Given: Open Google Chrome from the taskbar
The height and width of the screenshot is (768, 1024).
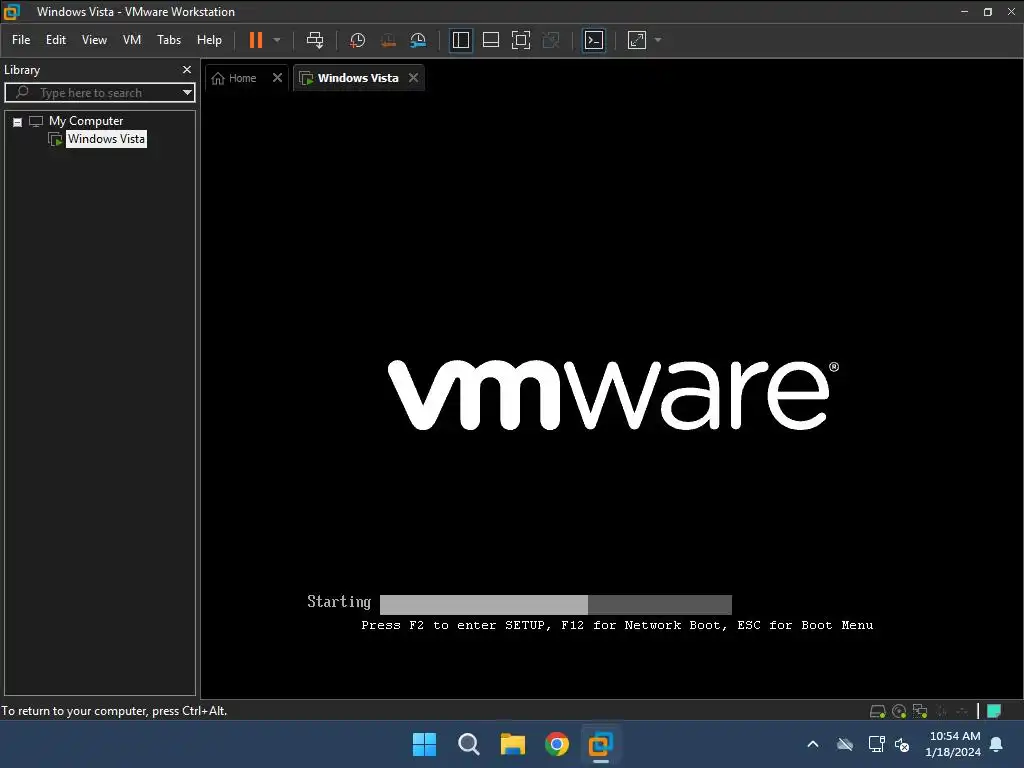Looking at the screenshot, I should 557,744.
